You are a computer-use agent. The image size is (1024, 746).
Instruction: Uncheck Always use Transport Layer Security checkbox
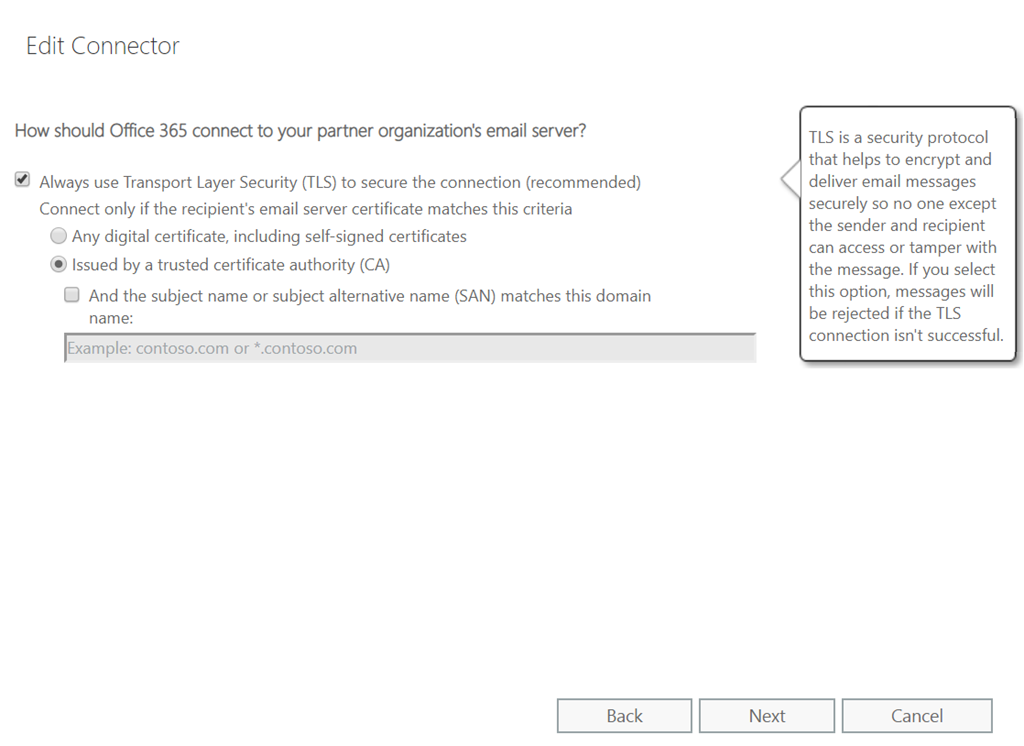(22, 180)
